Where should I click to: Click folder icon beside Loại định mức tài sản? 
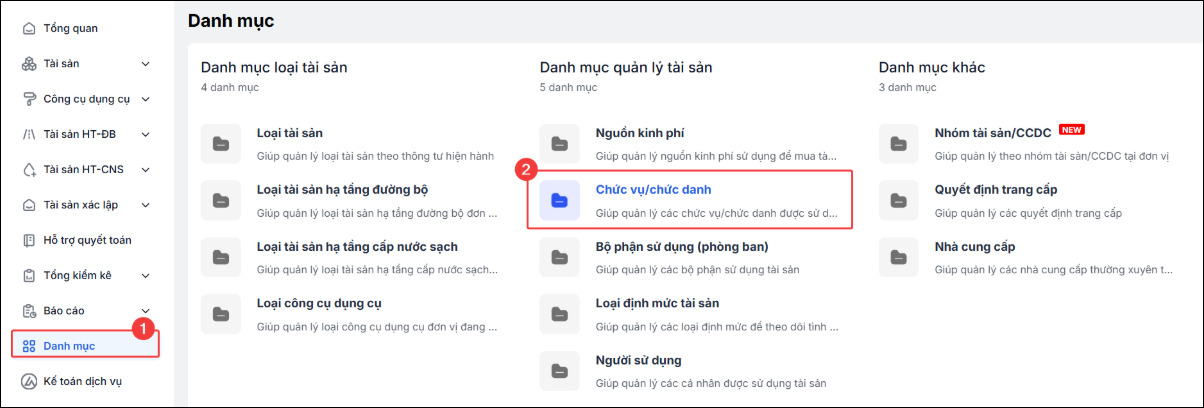click(x=559, y=314)
